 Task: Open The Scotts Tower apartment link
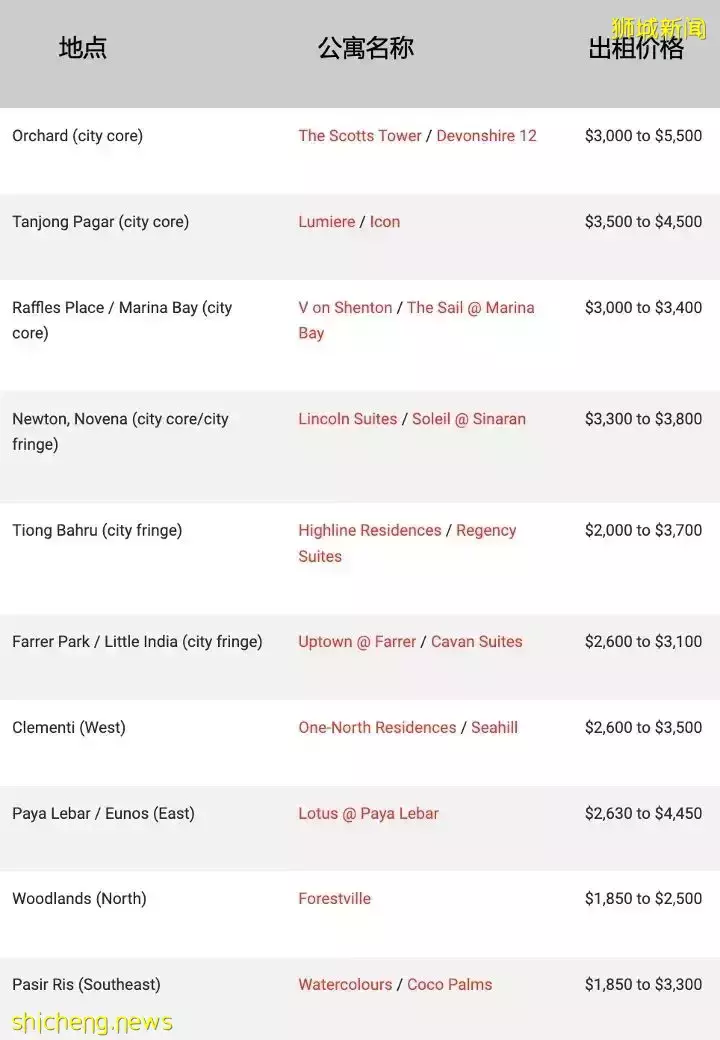pyautogui.click(x=360, y=136)
